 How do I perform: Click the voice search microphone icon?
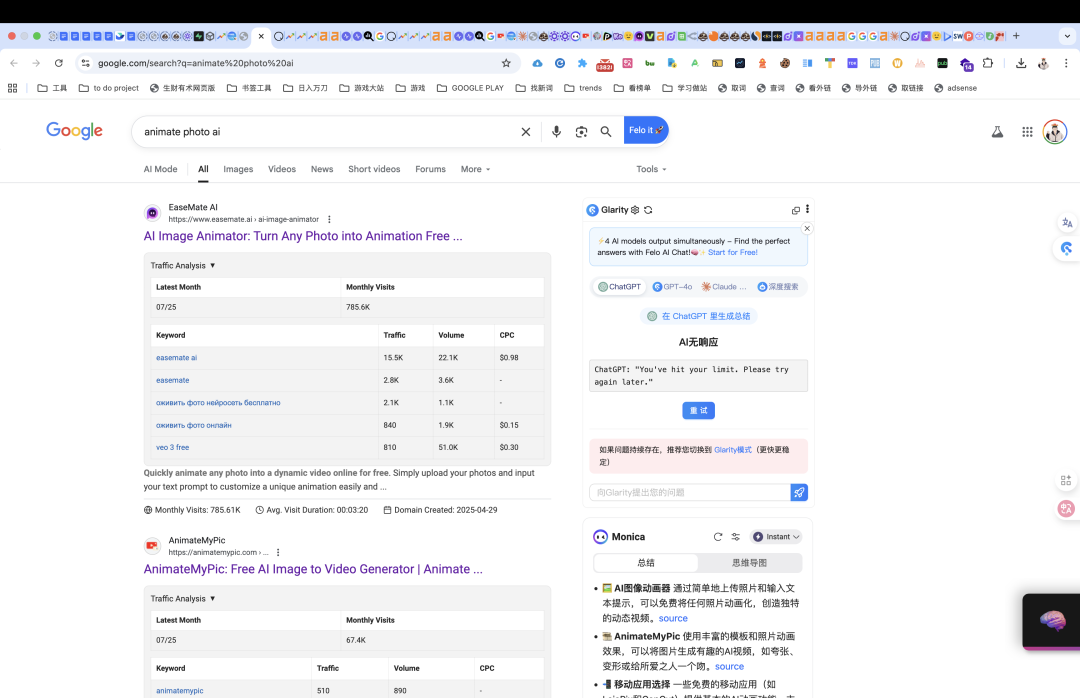click(x=556, y=132)
